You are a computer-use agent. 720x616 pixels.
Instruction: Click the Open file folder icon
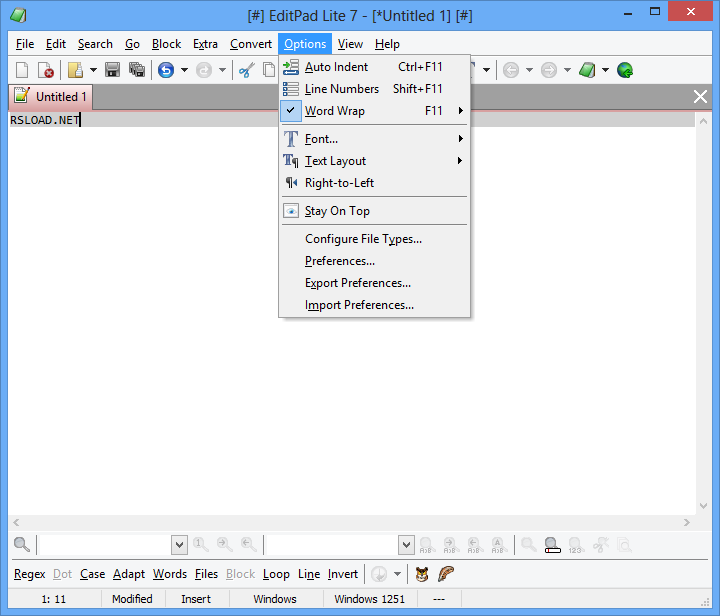pos(75,70)
